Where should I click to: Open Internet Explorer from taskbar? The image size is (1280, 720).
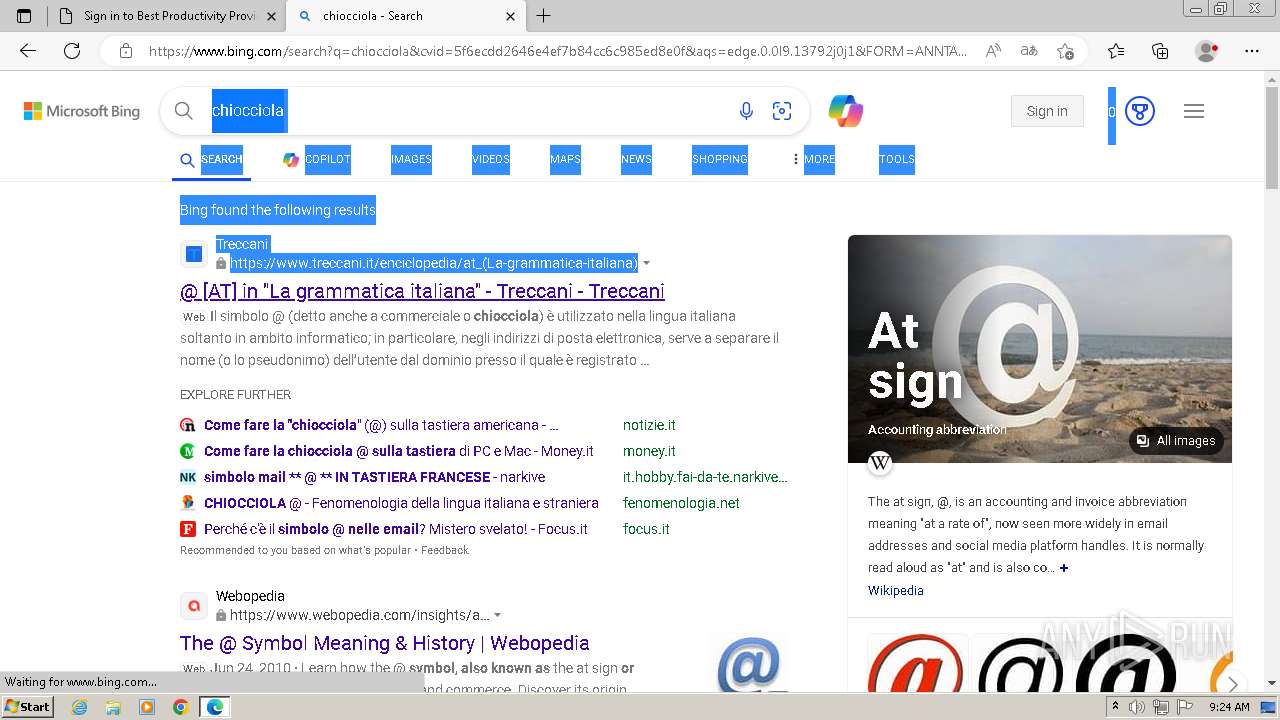click(x=80, y=707)
